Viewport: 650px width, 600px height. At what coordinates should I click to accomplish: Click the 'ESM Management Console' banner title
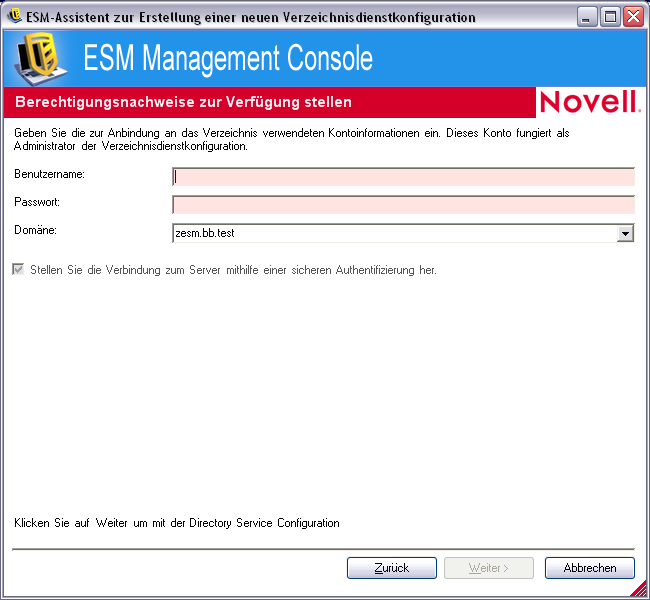228,58
